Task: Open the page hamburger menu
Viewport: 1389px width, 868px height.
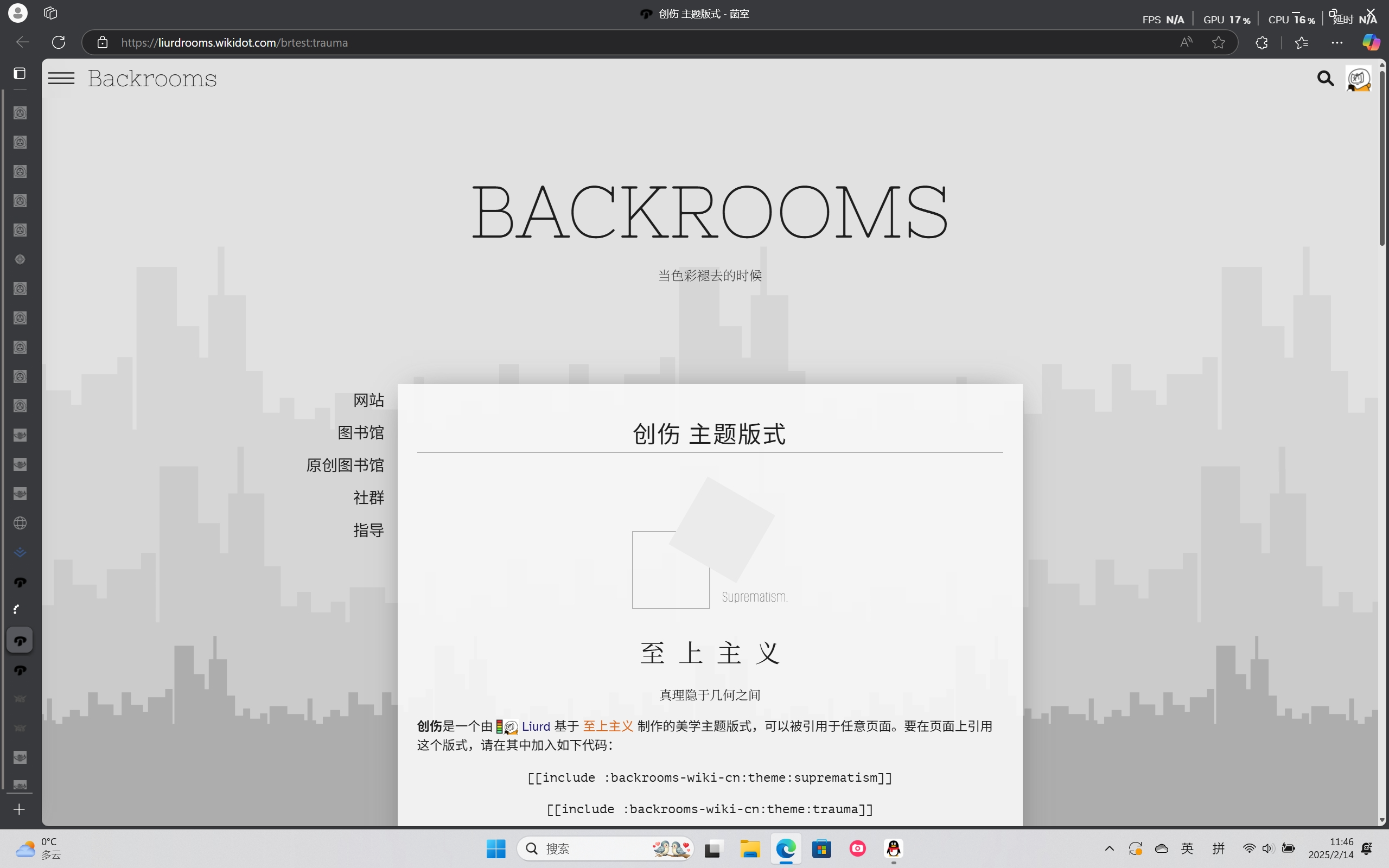Action: pyautogui.click(x=61, y=78)
